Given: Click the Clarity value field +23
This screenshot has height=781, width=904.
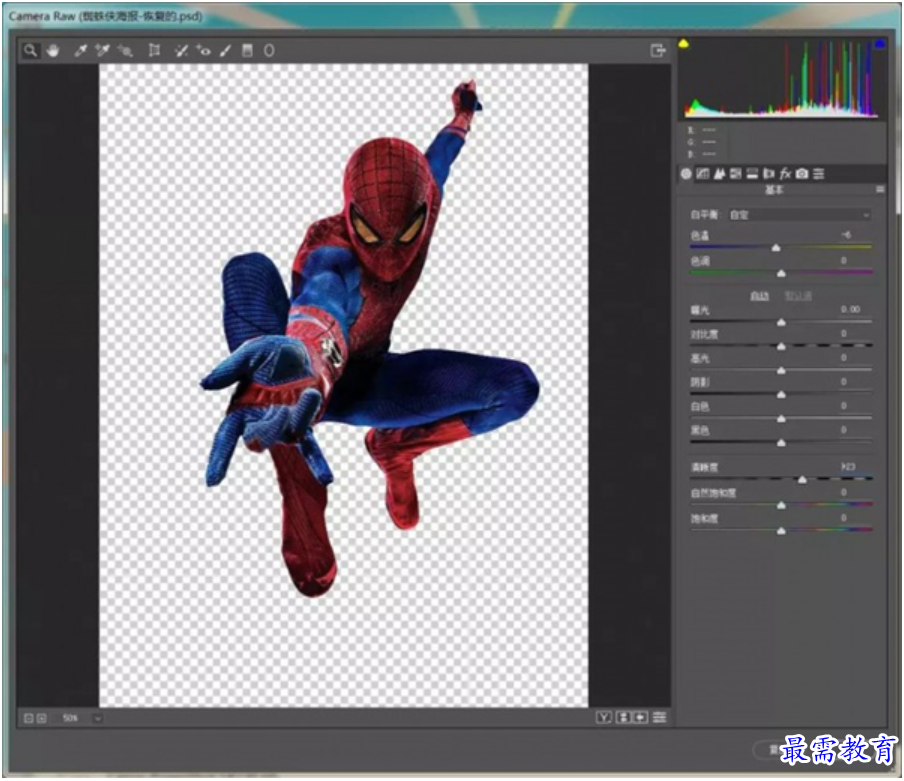Looking at the screenshot, I should click(848, 467).
